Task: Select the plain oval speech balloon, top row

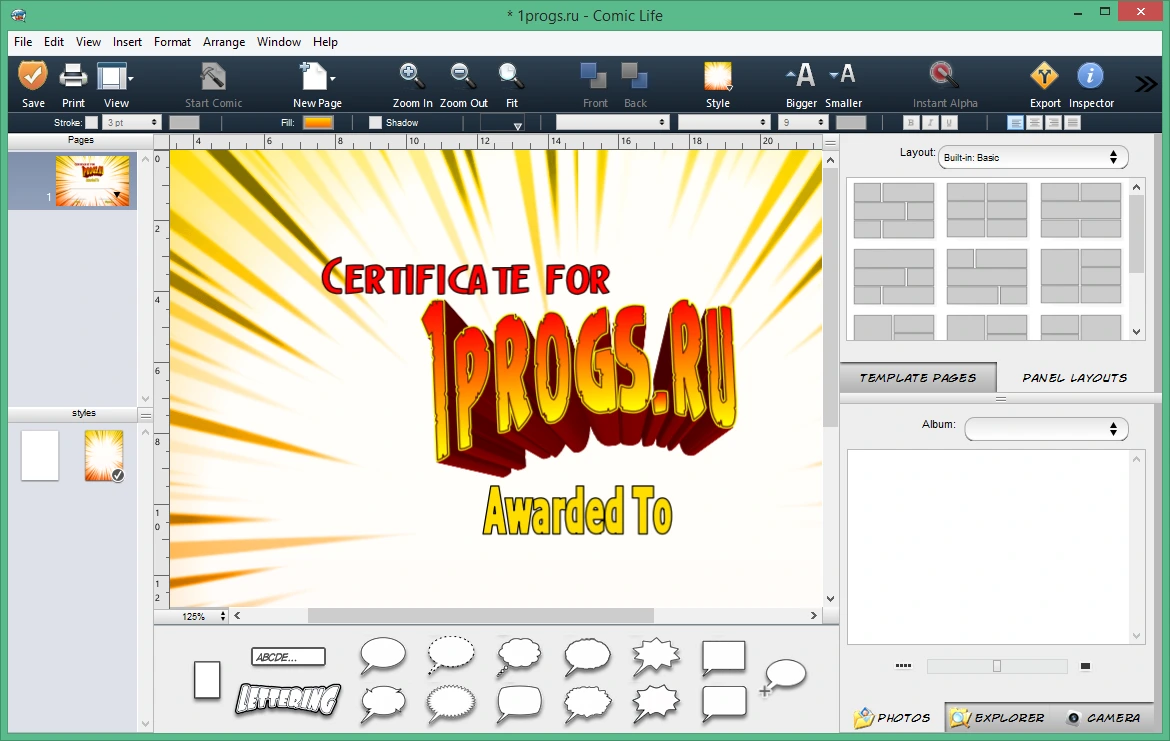Action: coord(383,656)
